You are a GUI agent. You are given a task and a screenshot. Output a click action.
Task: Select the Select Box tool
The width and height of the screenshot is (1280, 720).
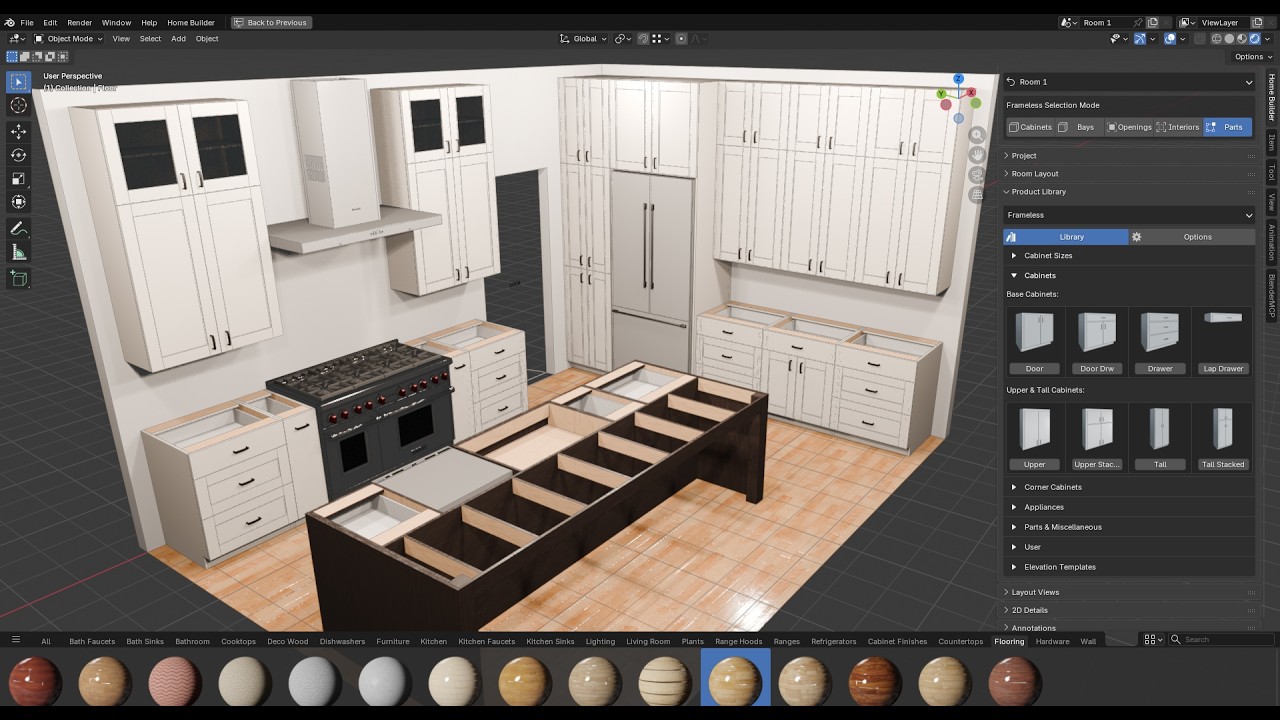click(18, 82)
